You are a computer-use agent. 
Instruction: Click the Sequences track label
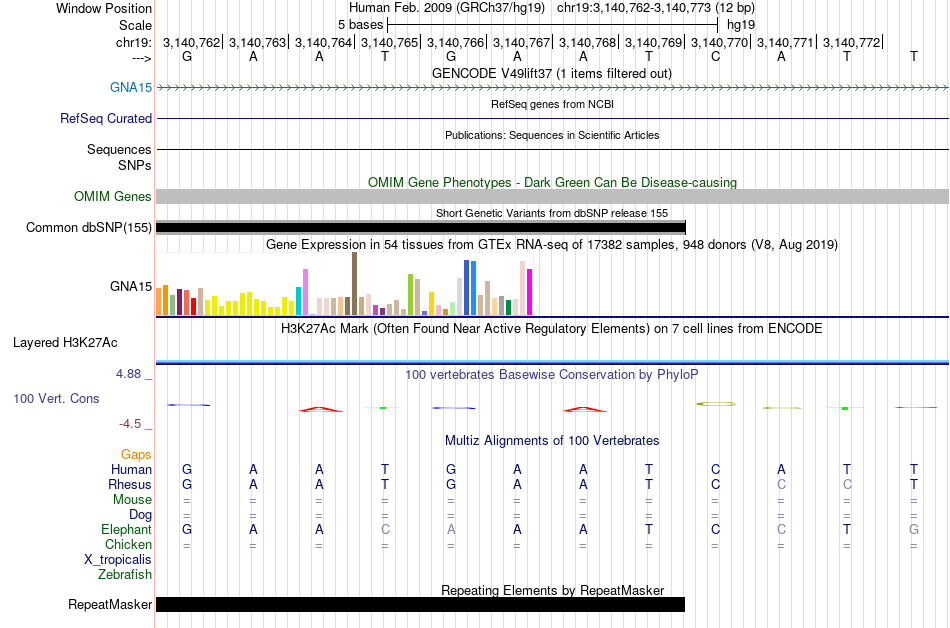119,149
